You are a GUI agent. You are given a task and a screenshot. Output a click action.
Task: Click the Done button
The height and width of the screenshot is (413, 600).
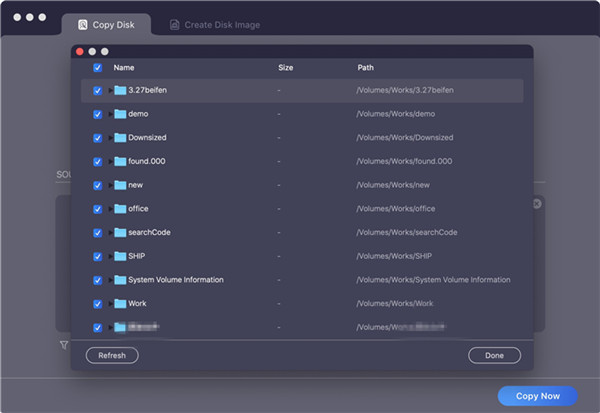[494, 355]
